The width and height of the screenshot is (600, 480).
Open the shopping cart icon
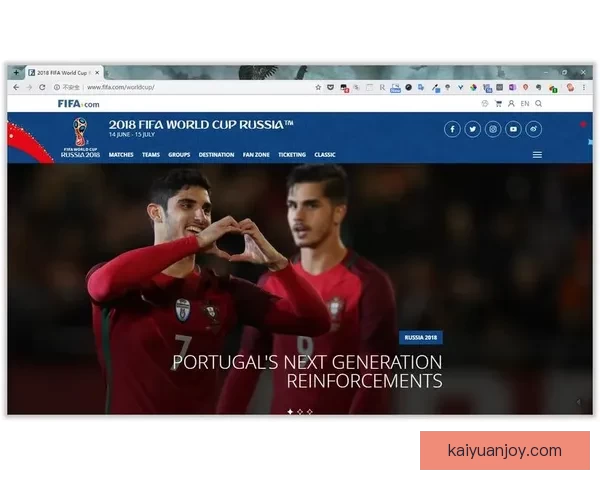(x=498, y=103)
